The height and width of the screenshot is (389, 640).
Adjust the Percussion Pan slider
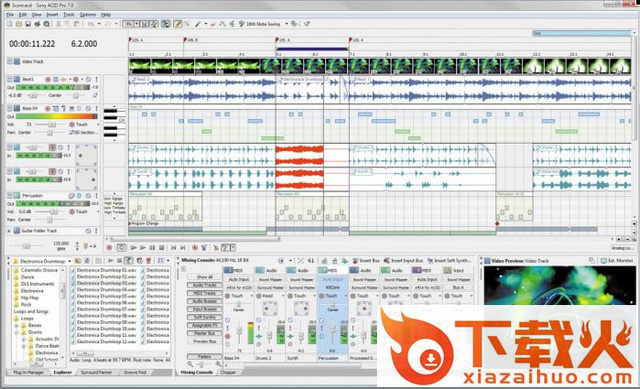(x=49, y=220)
